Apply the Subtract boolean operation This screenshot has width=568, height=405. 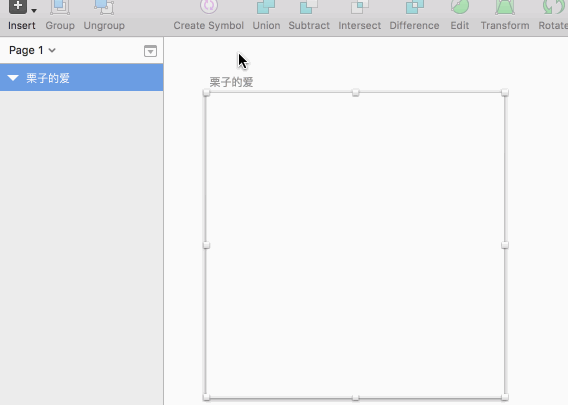point(309,7)
